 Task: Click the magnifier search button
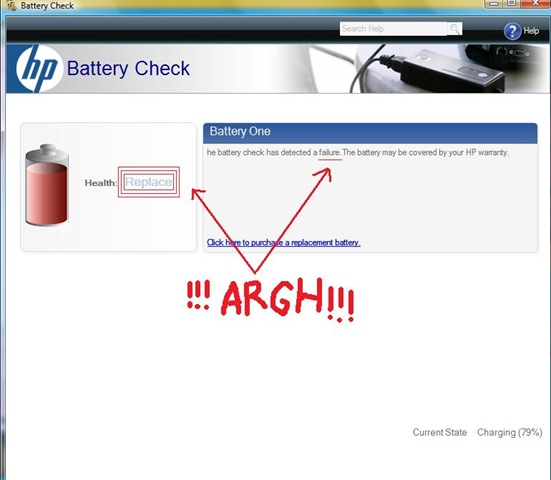pyautogui.click(x=454, y=29)
